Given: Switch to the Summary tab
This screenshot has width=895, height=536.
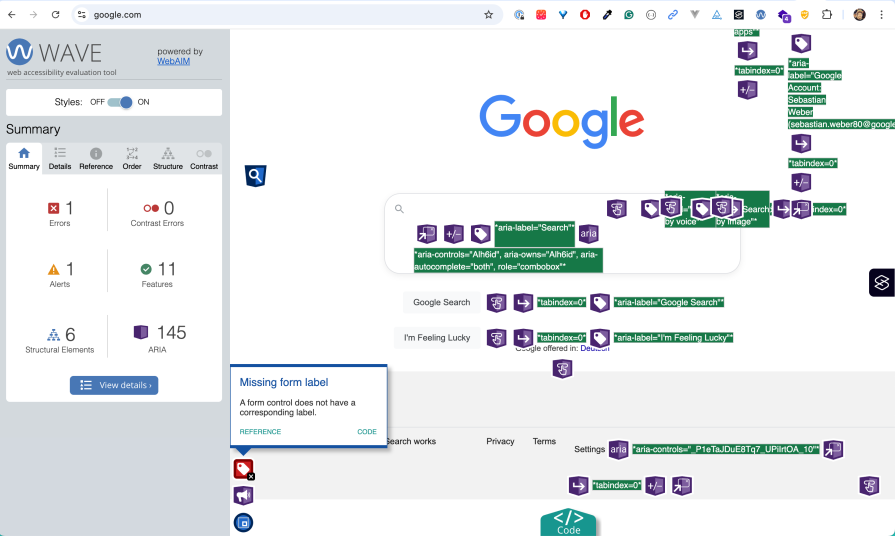Looking at the screenshot, I should [24, 159].
